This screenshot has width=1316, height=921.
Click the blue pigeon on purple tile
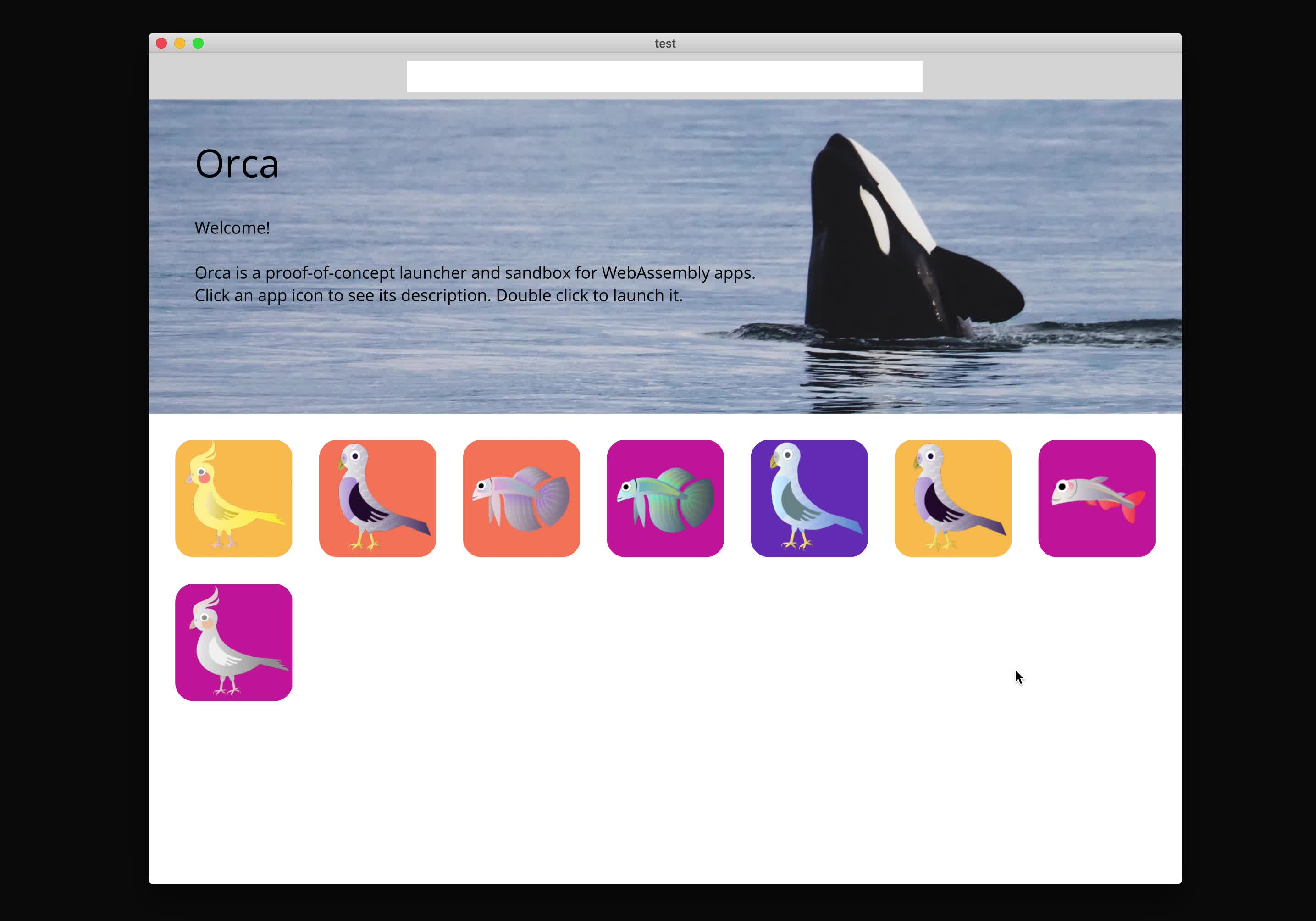(x=809, y=498)
